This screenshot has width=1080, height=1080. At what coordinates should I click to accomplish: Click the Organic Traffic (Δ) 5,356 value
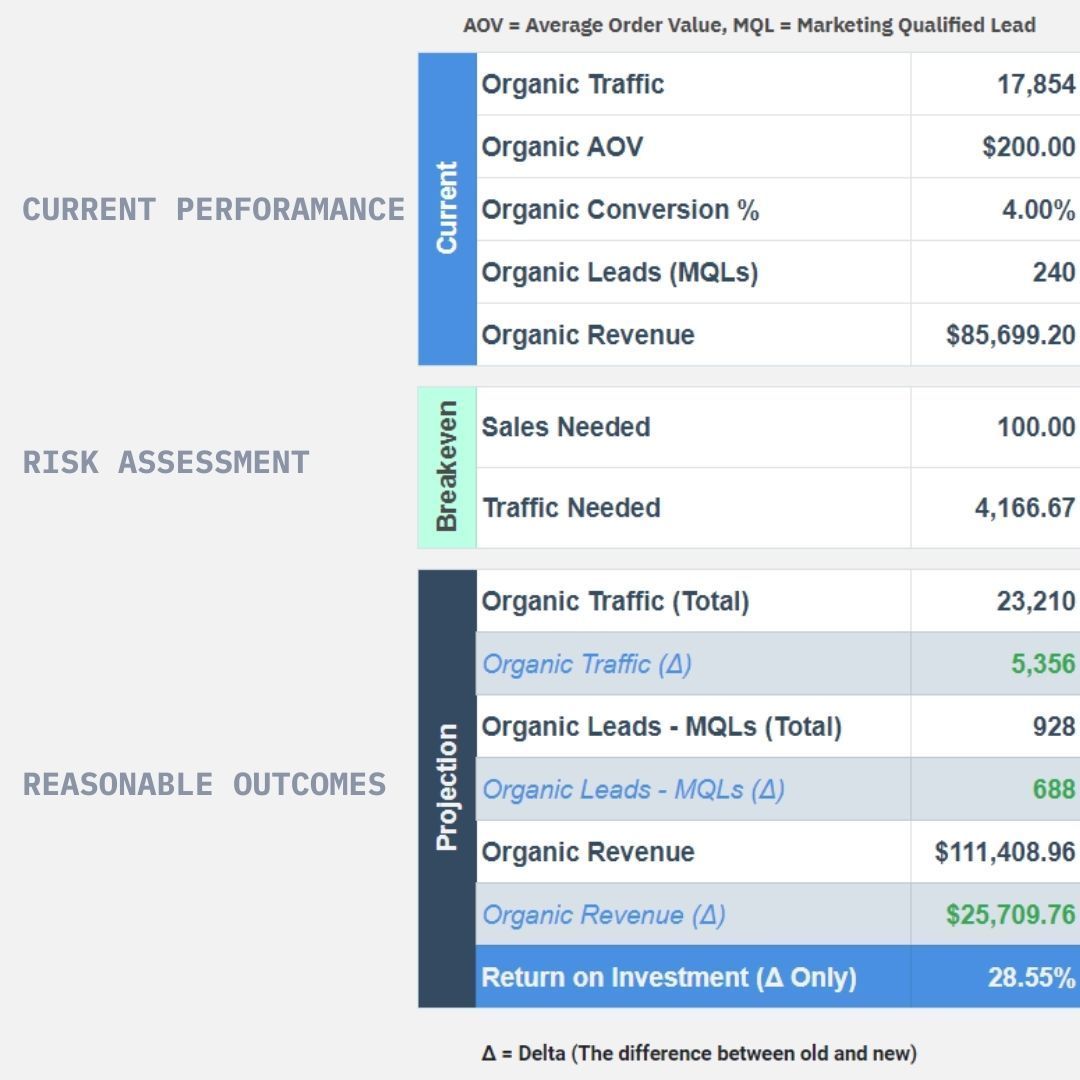point(1043,664)
